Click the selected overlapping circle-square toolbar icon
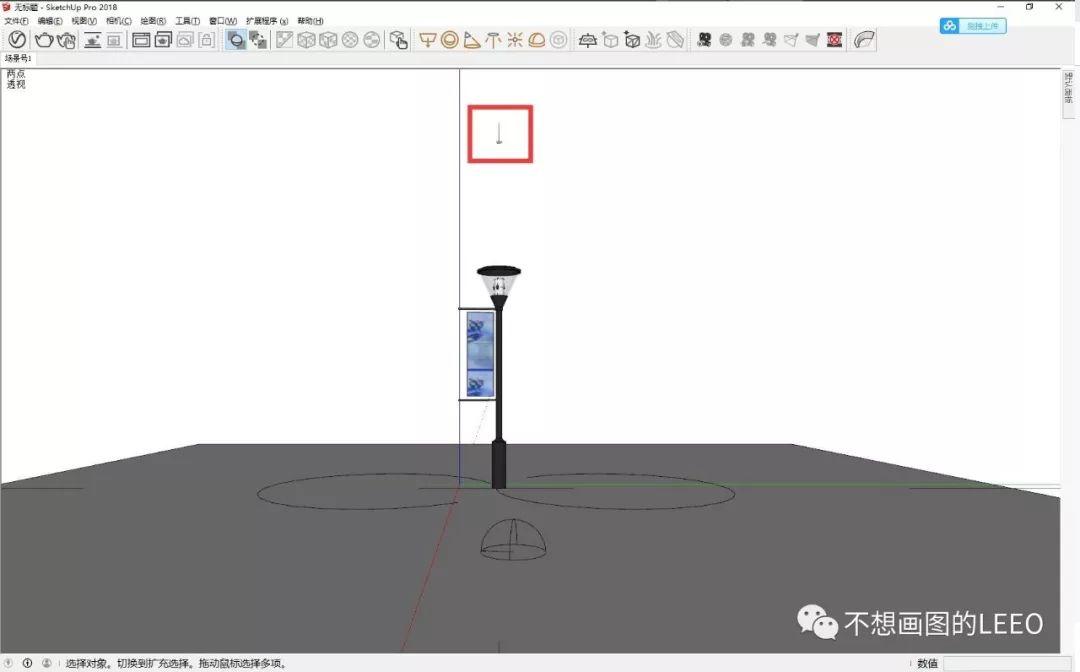This screenshot has width=1080, height=672. [x=236, y=40]
